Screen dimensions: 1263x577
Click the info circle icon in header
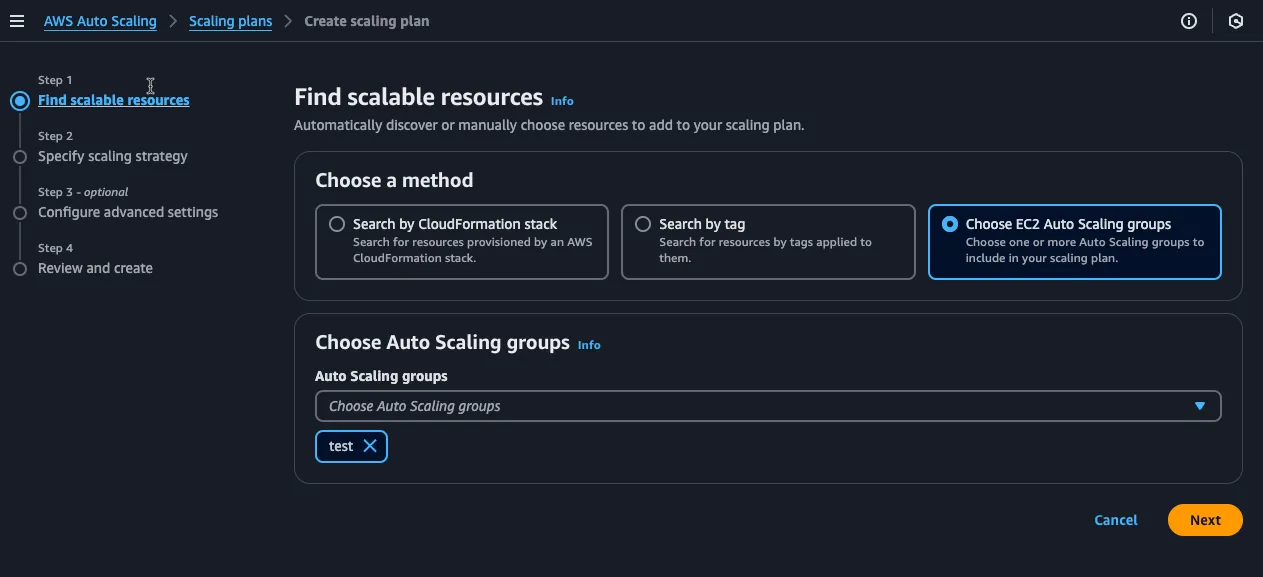point(1189,21)
